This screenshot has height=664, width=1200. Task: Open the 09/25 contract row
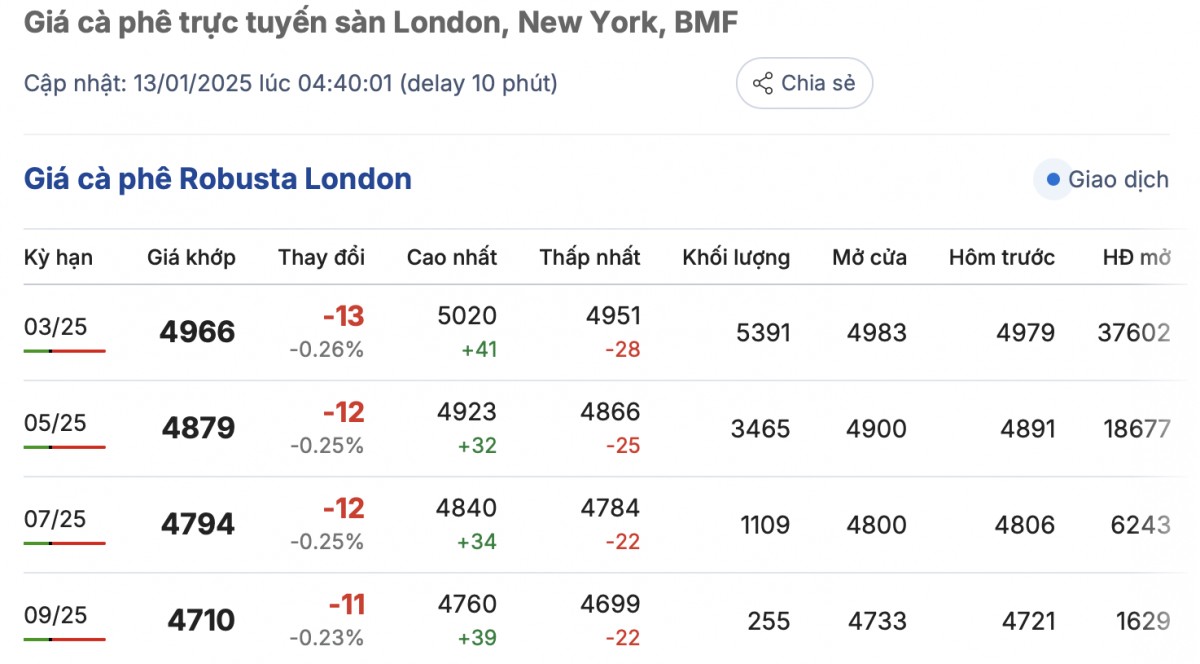pyautogui.click(x=55, y=615)
